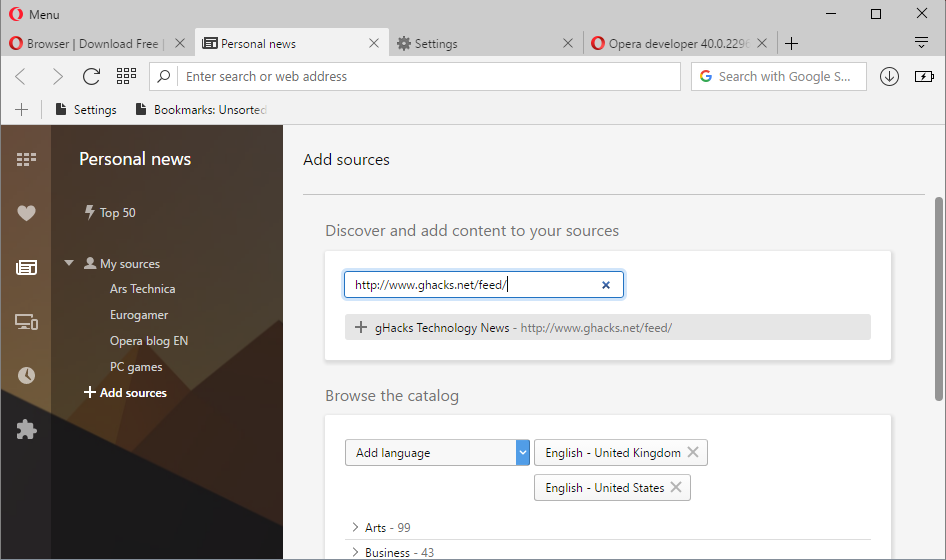Close the Settings tab
The width and height of the screenshot is (946, 560).
click(568, 43)
